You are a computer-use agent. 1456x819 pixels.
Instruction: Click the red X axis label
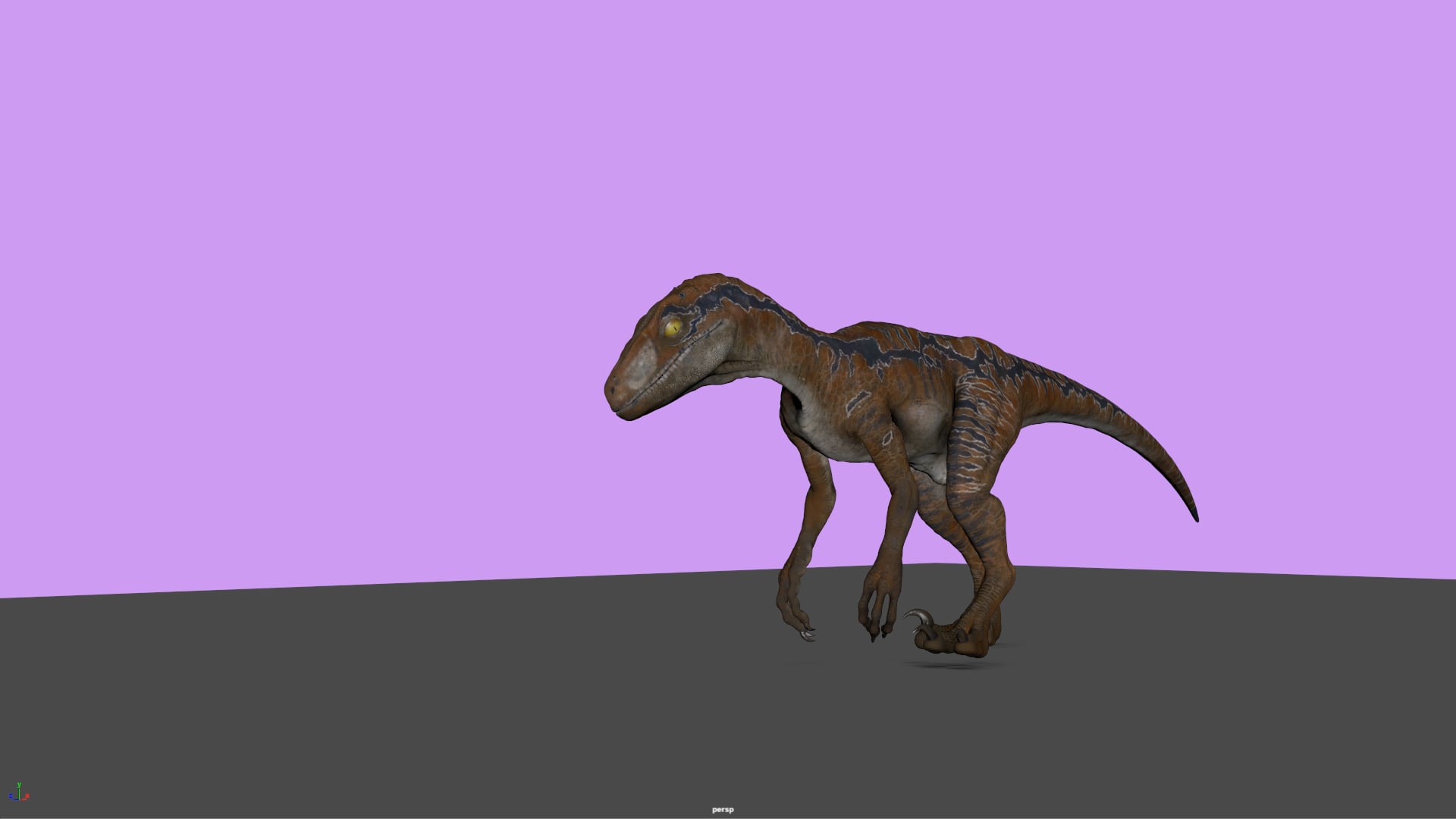27,795
